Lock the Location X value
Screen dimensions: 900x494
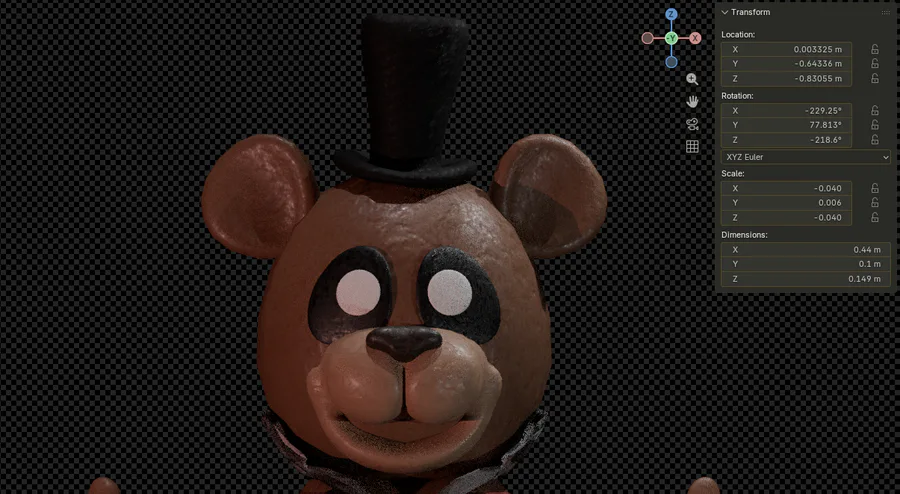click(875, 49)
